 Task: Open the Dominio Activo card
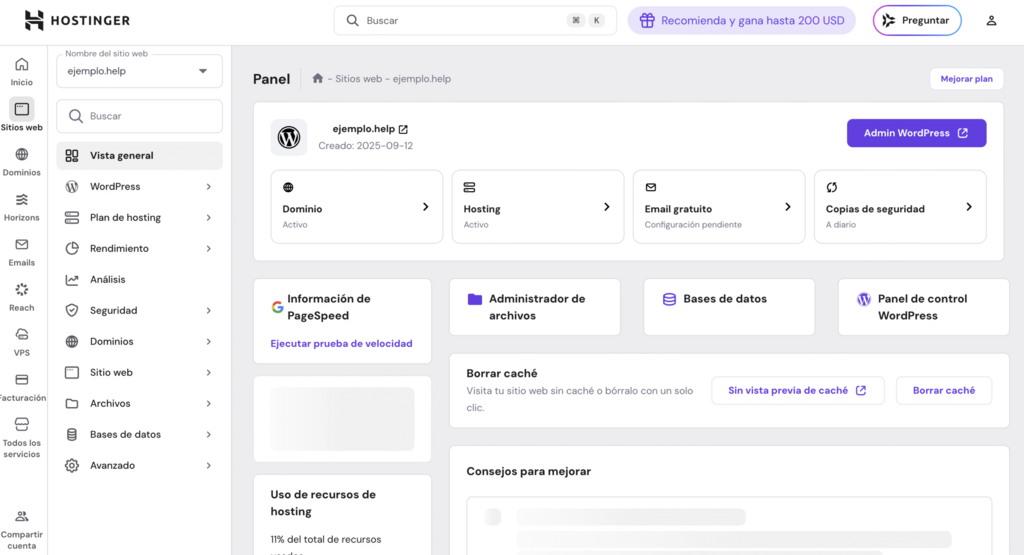(x=357, y=207)
